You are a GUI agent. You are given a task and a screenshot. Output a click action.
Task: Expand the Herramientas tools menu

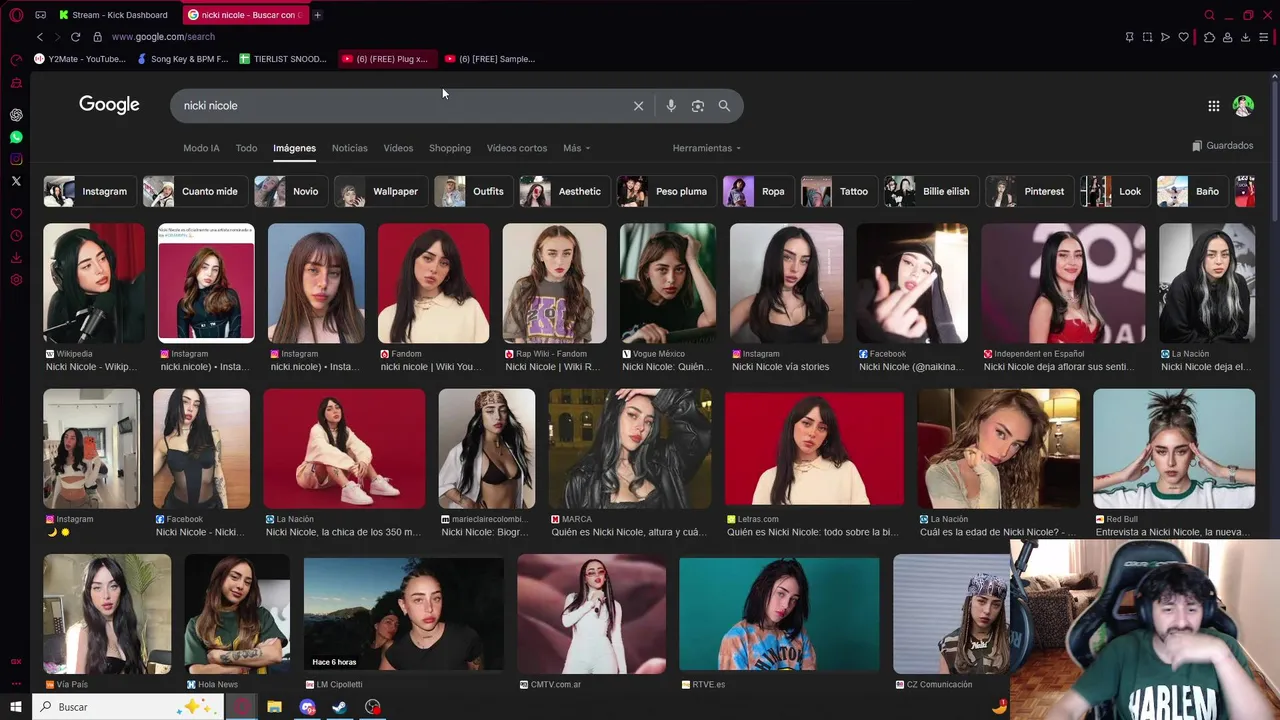pyautogui.click(x=707, y=148)
